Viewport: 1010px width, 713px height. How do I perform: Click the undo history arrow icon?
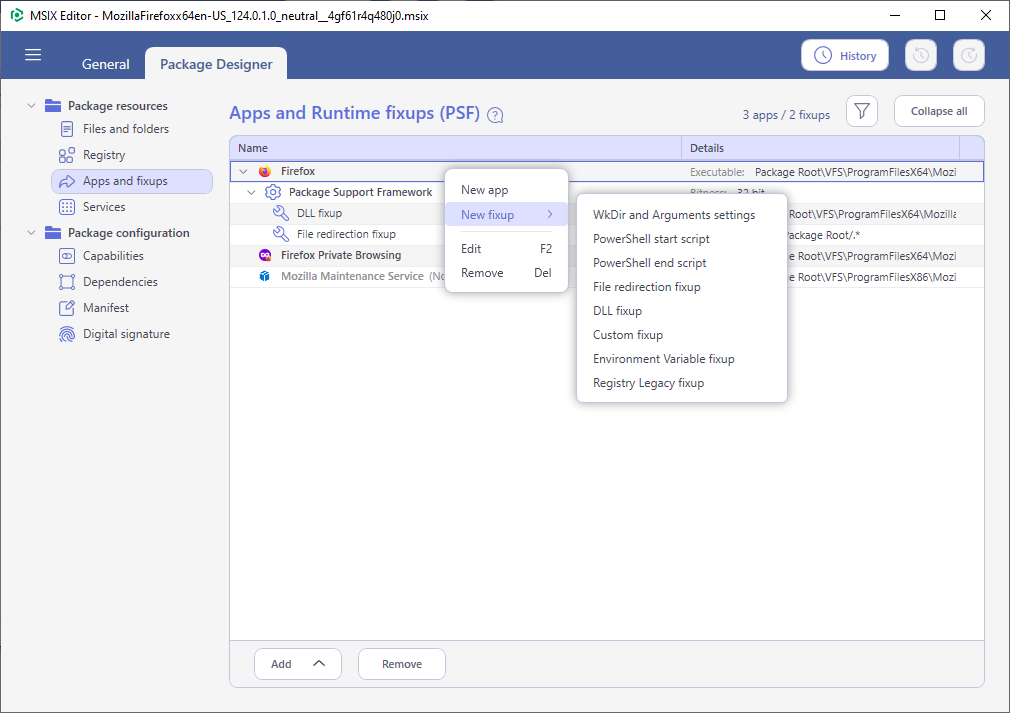[x=920, y=55]
